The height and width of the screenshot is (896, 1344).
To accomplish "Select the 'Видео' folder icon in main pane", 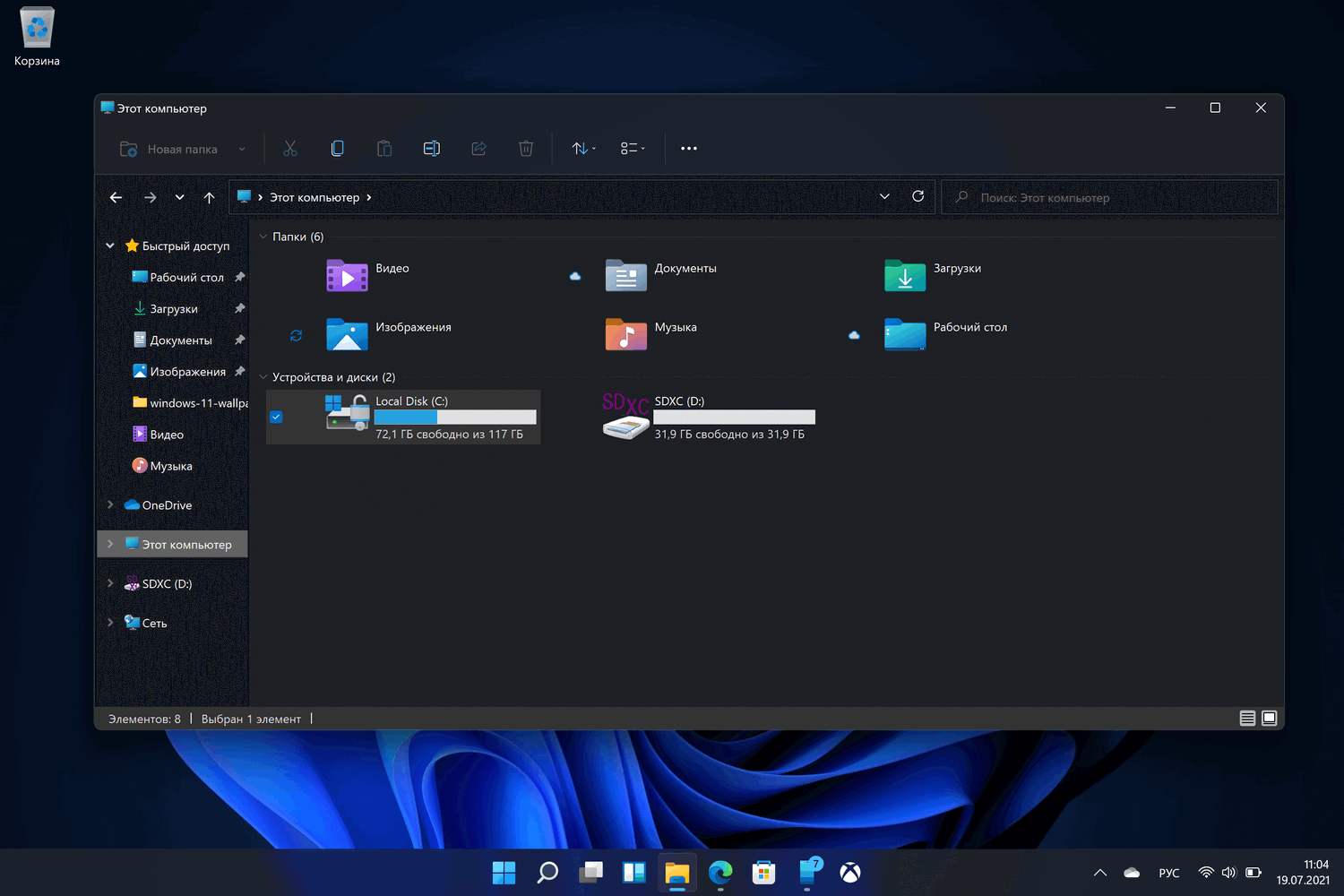I will [x=347, y=275].
